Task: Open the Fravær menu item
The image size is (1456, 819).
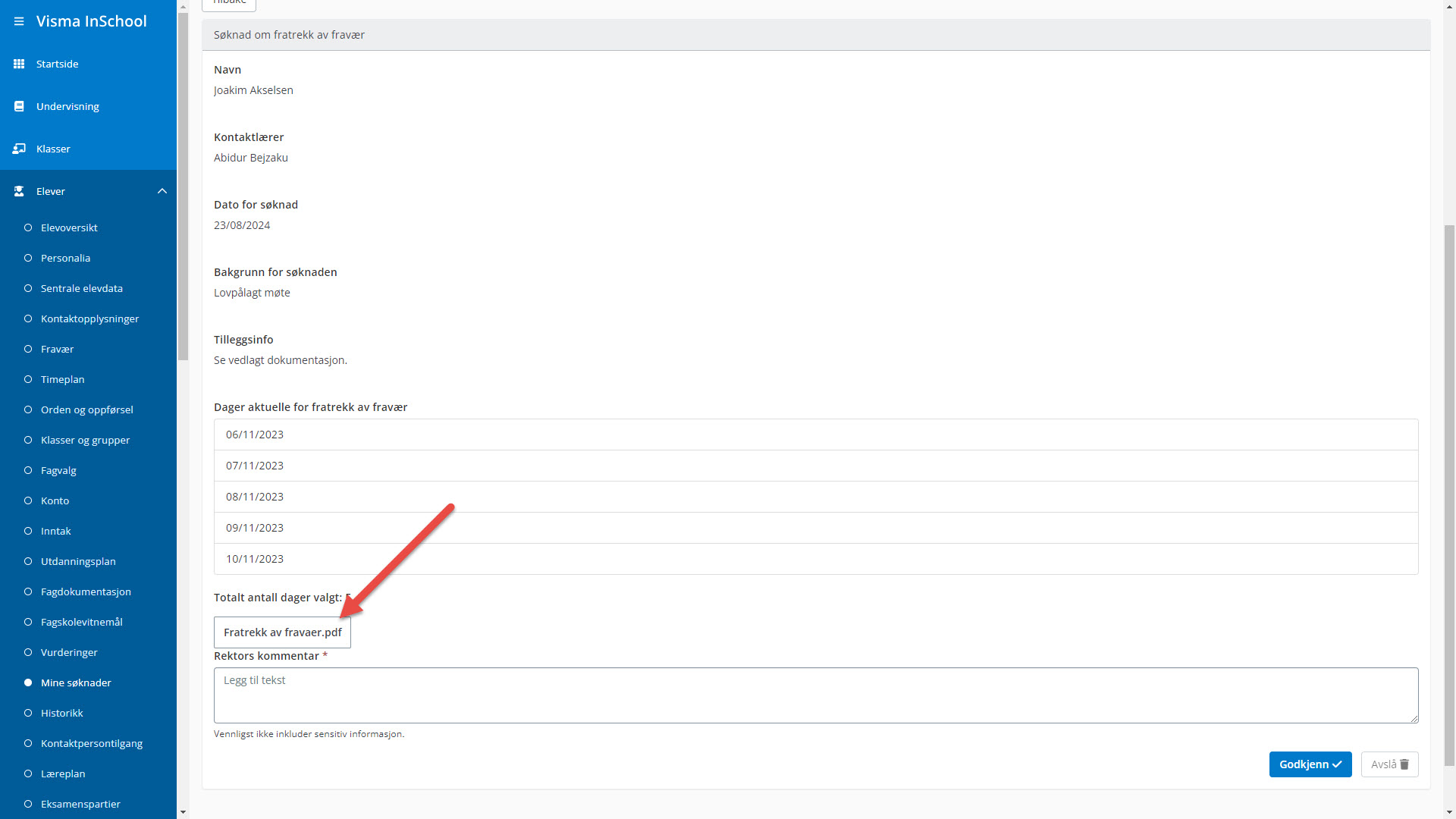Action: point(57,349)
